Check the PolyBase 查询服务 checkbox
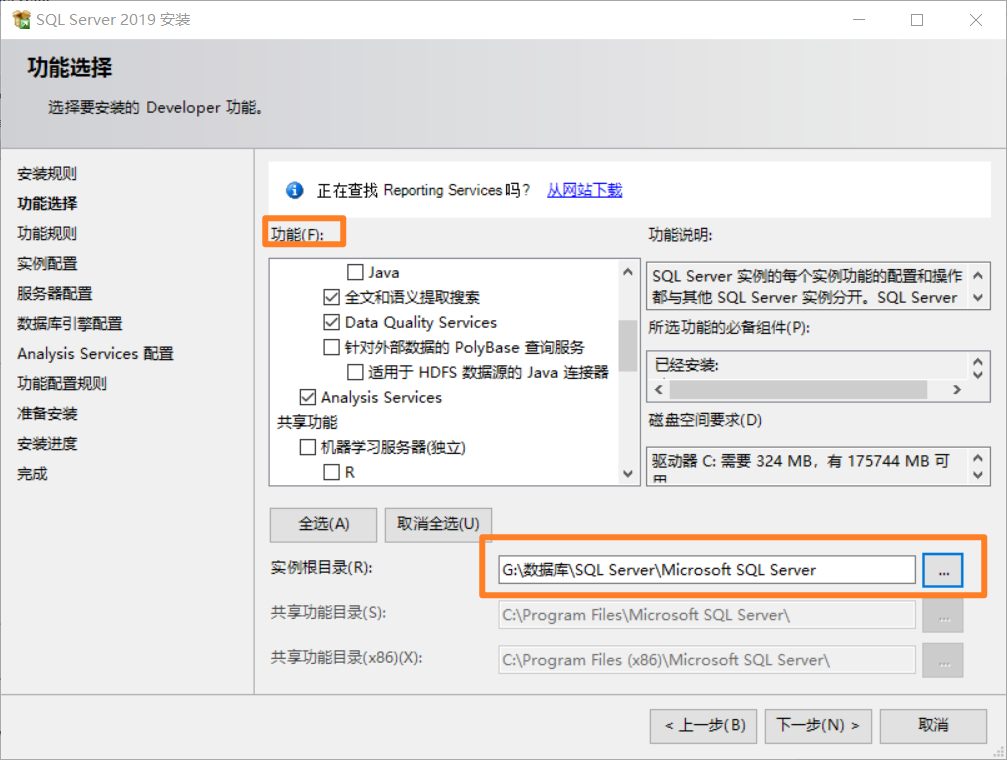Screen dimensions: 1007x760 coord(331,348)
